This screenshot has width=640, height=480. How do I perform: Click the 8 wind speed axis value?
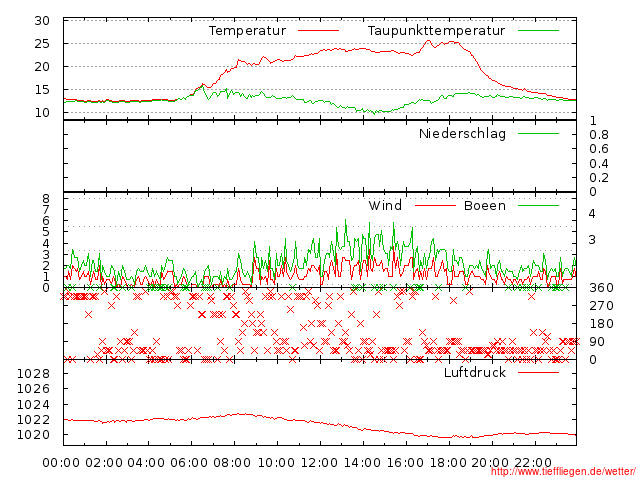(46, 199)
